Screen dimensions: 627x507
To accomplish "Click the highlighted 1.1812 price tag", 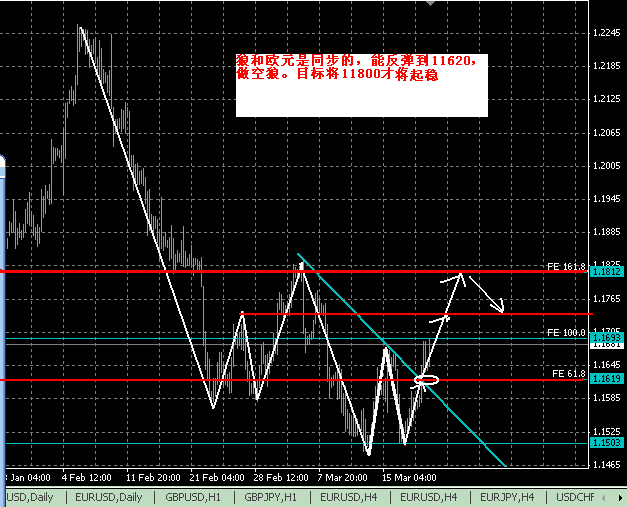I will (607, 272).
